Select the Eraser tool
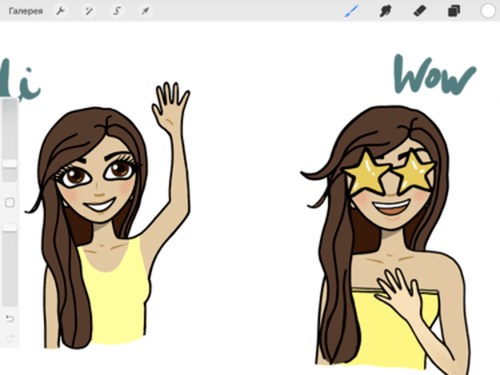Viewport: 500px width, 375px height. [420, 11]
